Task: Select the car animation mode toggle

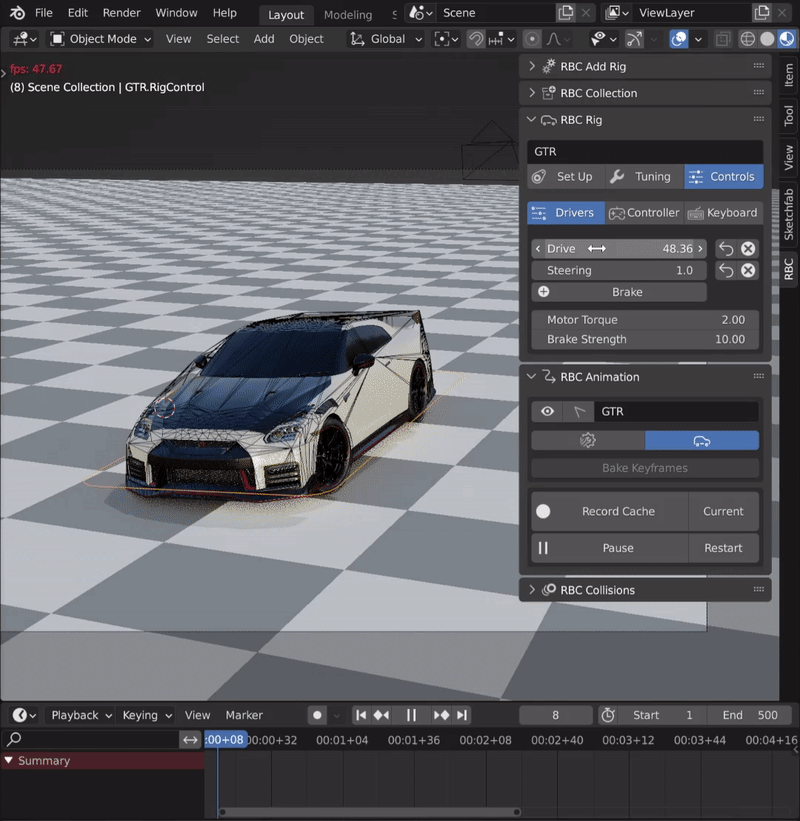Action: [x=702, y=441]
